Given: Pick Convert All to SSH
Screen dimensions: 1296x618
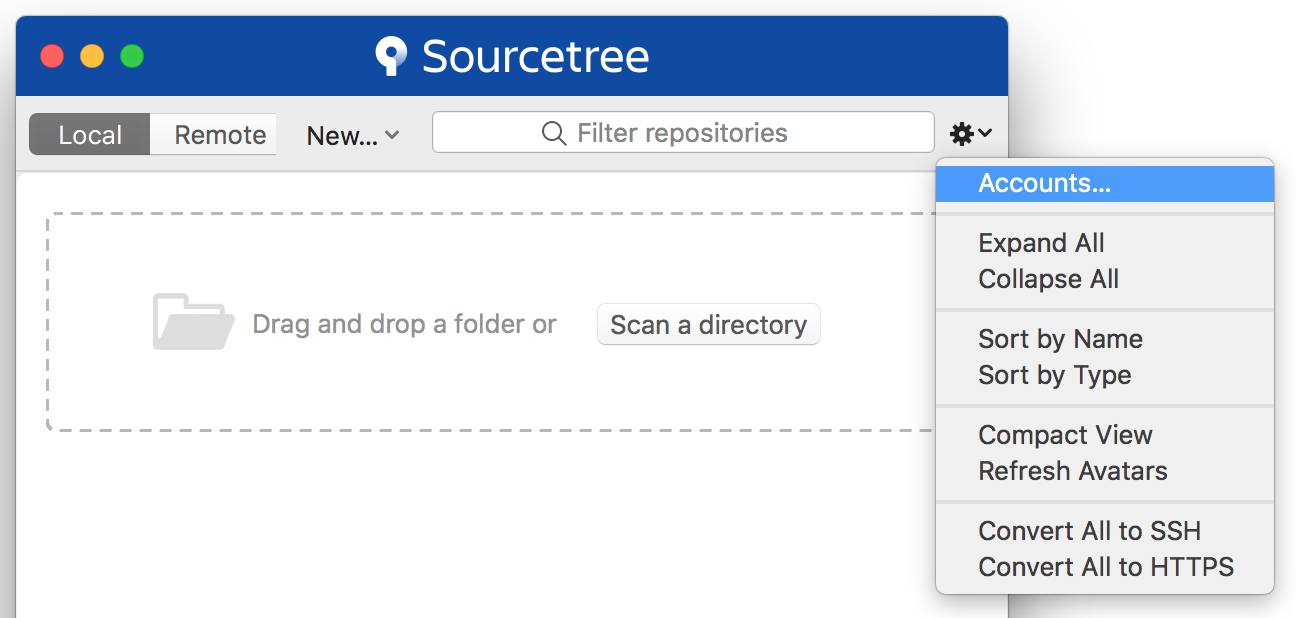Looking at the screenshot, I should pyautogui.click(x=1105, y=531).
